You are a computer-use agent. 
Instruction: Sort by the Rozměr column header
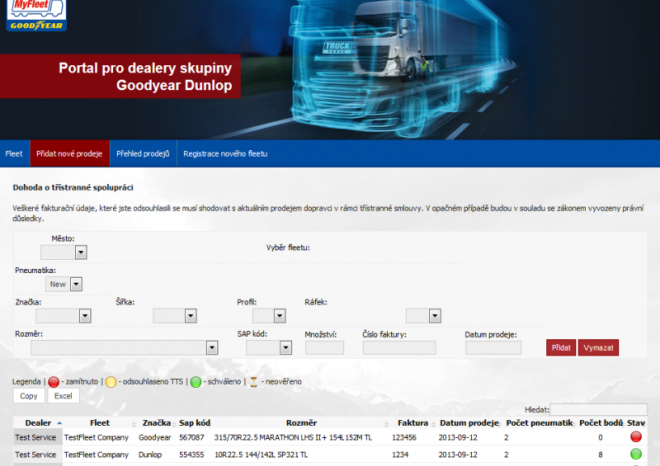coord(301,423)
